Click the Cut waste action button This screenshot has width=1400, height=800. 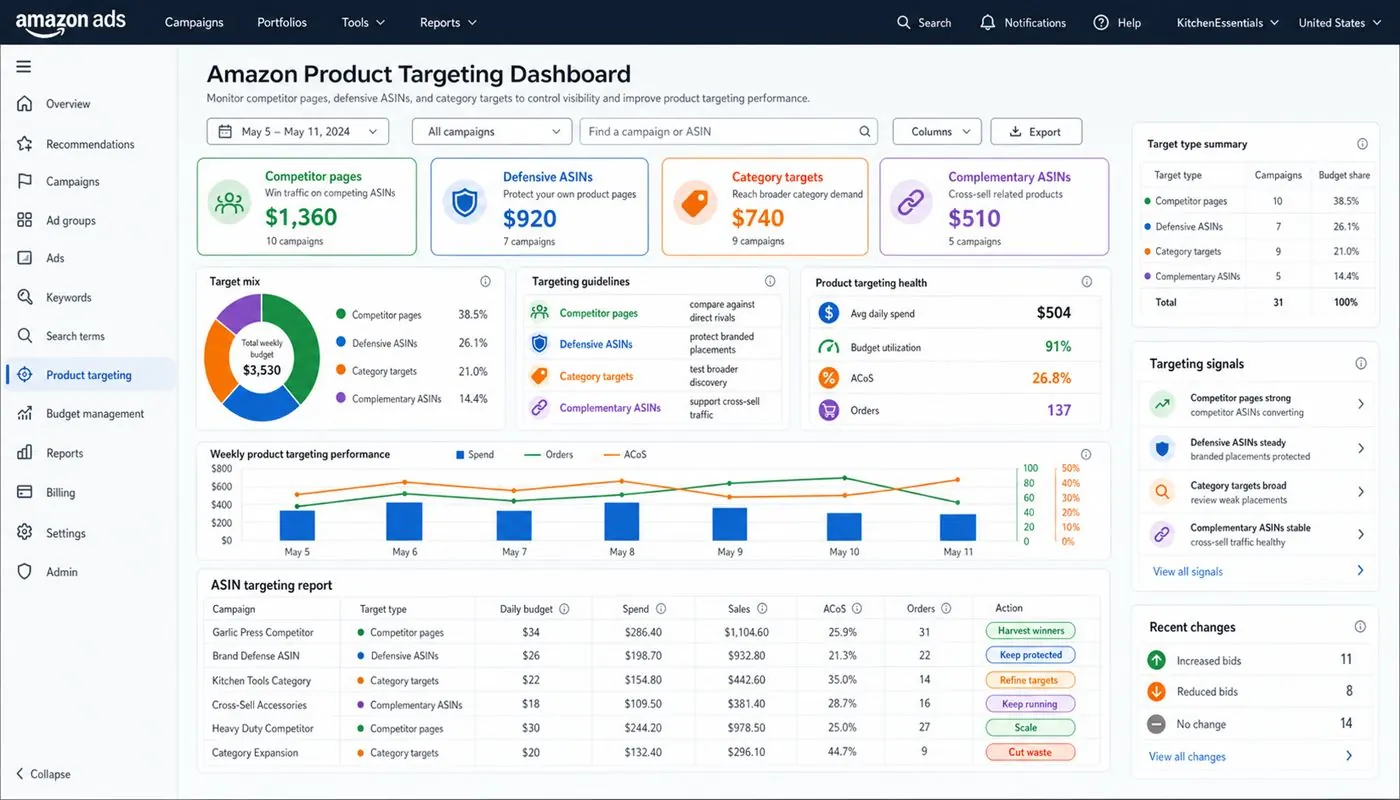click(1030, 752)
